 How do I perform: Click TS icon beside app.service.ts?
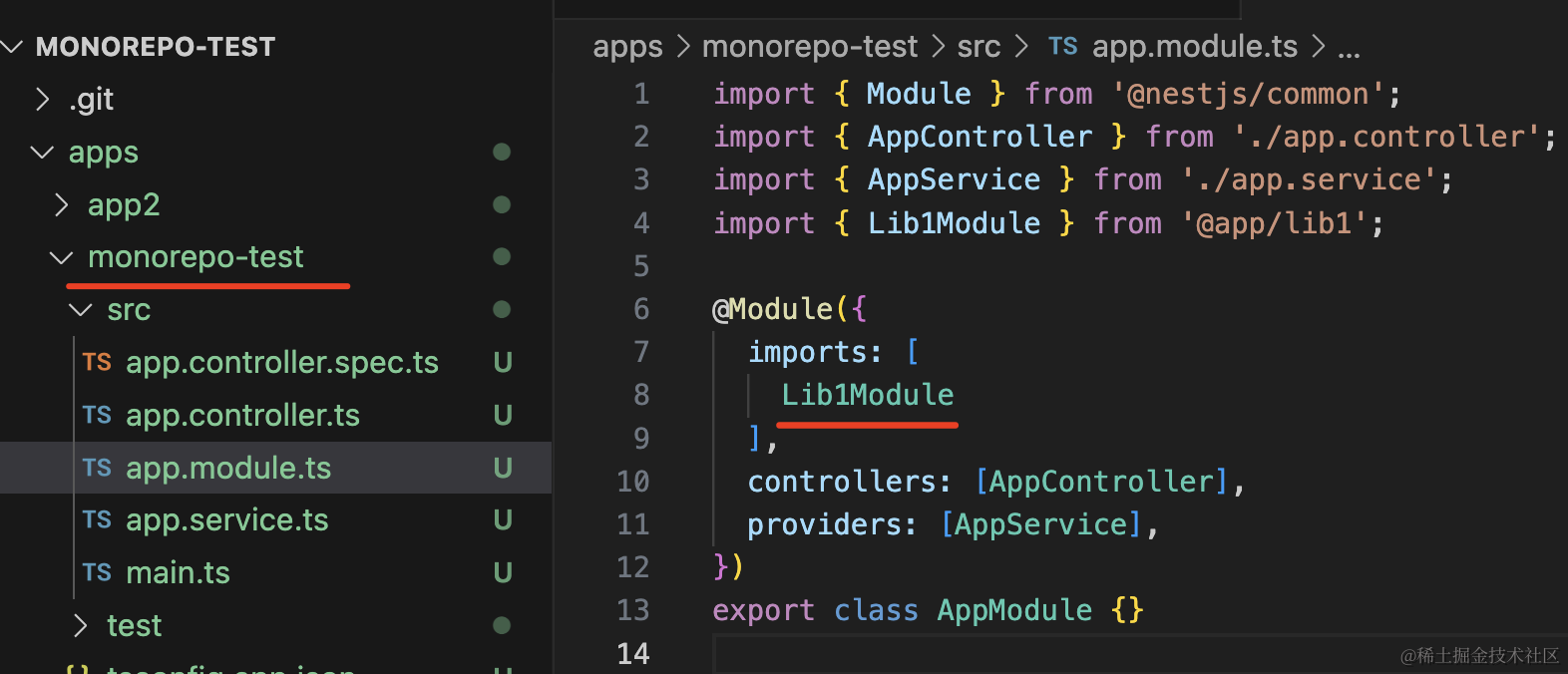point(97,519)
